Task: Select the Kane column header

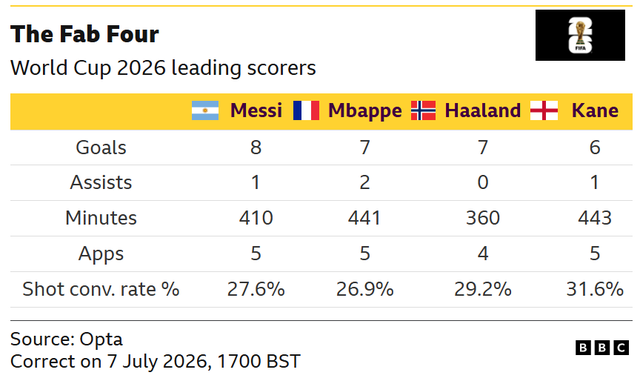Action: pyautogui.click(x=595, y=111)
